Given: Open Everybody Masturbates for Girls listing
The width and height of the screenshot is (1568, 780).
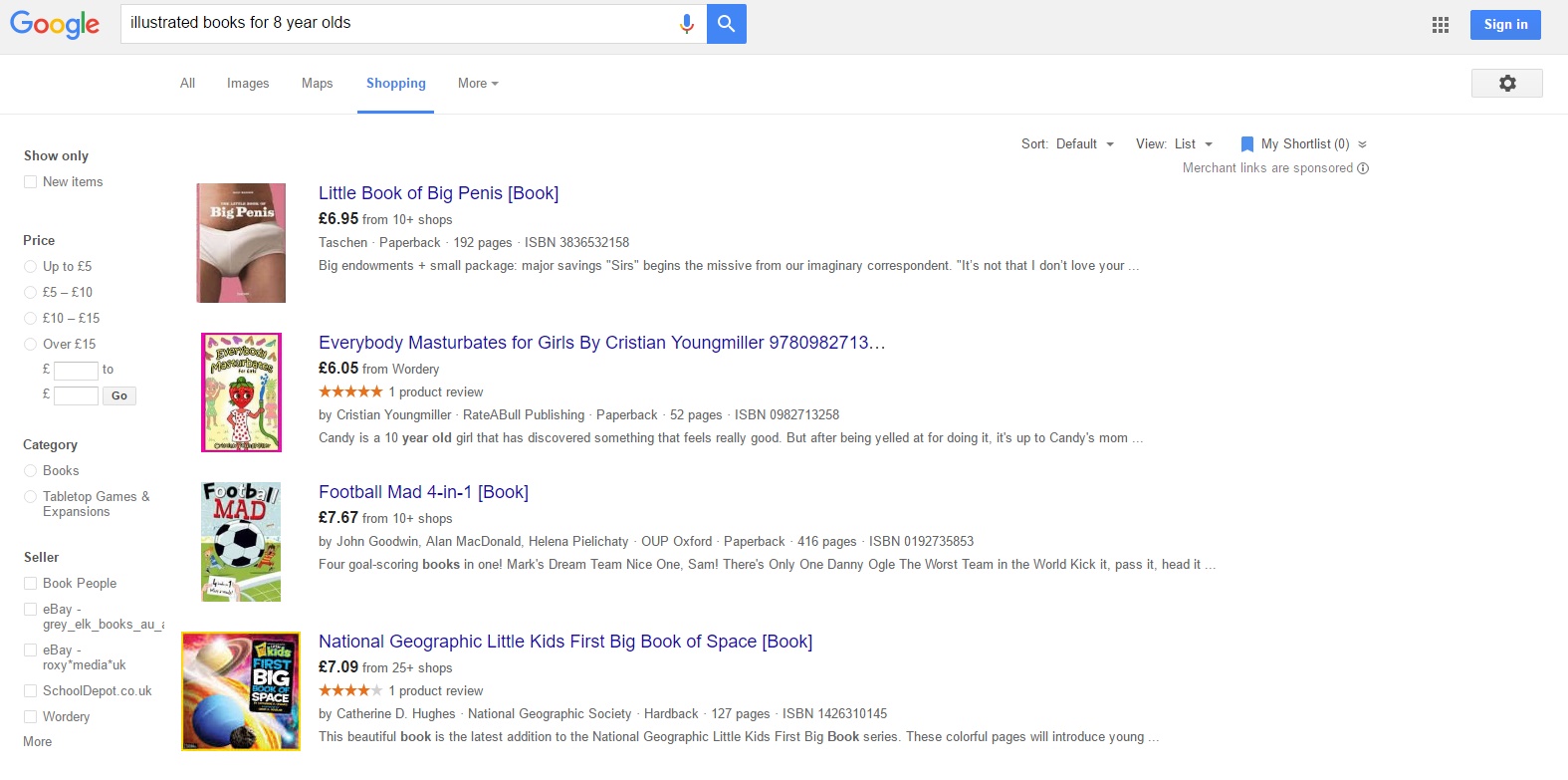Looking at the screenshot, I should (601, 343).
